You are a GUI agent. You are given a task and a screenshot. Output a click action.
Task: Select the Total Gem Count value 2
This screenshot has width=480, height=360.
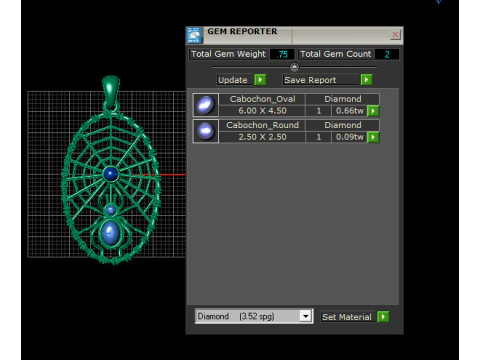(387, 54)
